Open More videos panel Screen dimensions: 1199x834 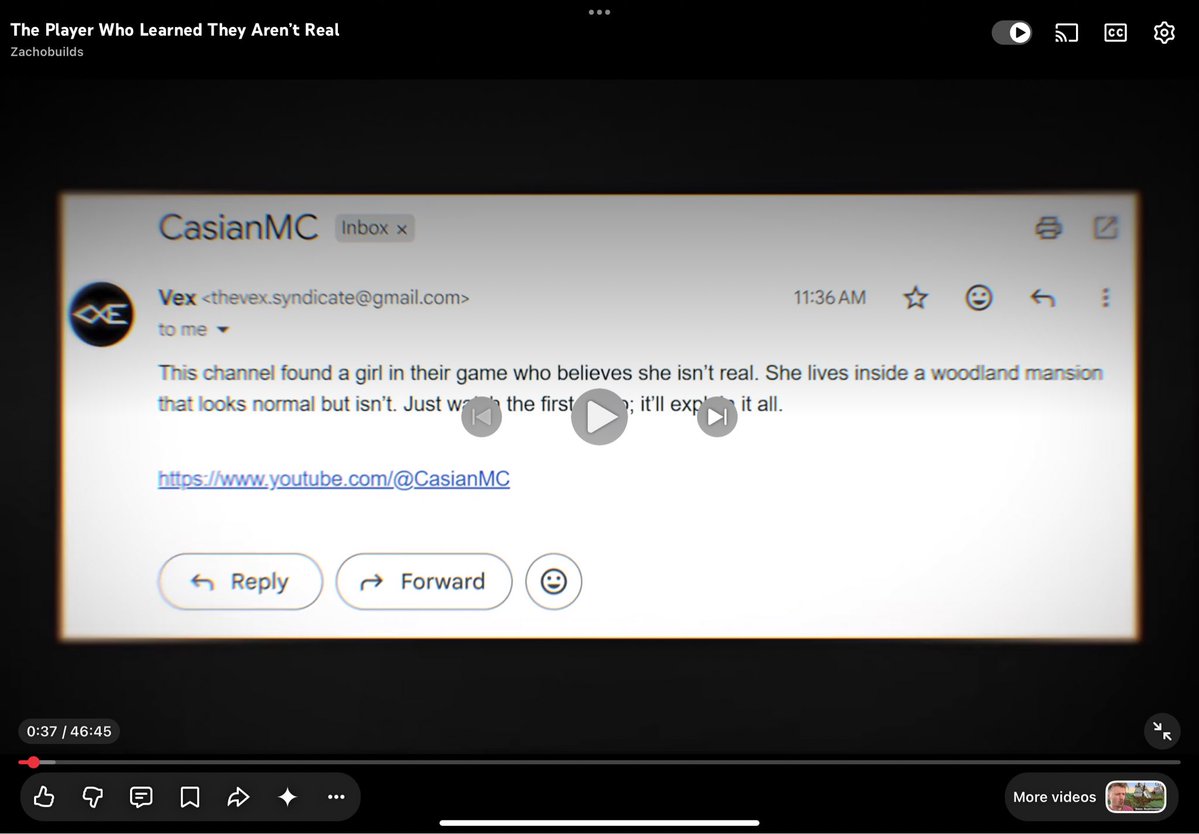pyautogui.click(x=1090, y=797)
